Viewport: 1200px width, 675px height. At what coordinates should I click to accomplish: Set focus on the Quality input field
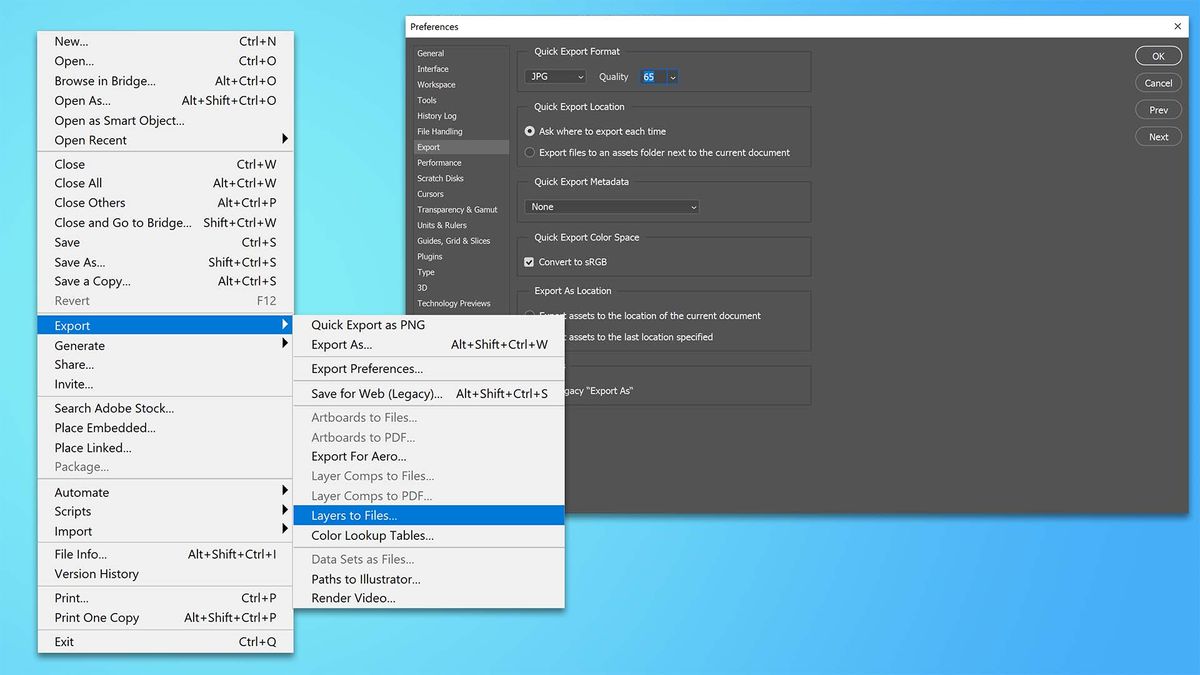pyautogui.click(x=651, y=76)
